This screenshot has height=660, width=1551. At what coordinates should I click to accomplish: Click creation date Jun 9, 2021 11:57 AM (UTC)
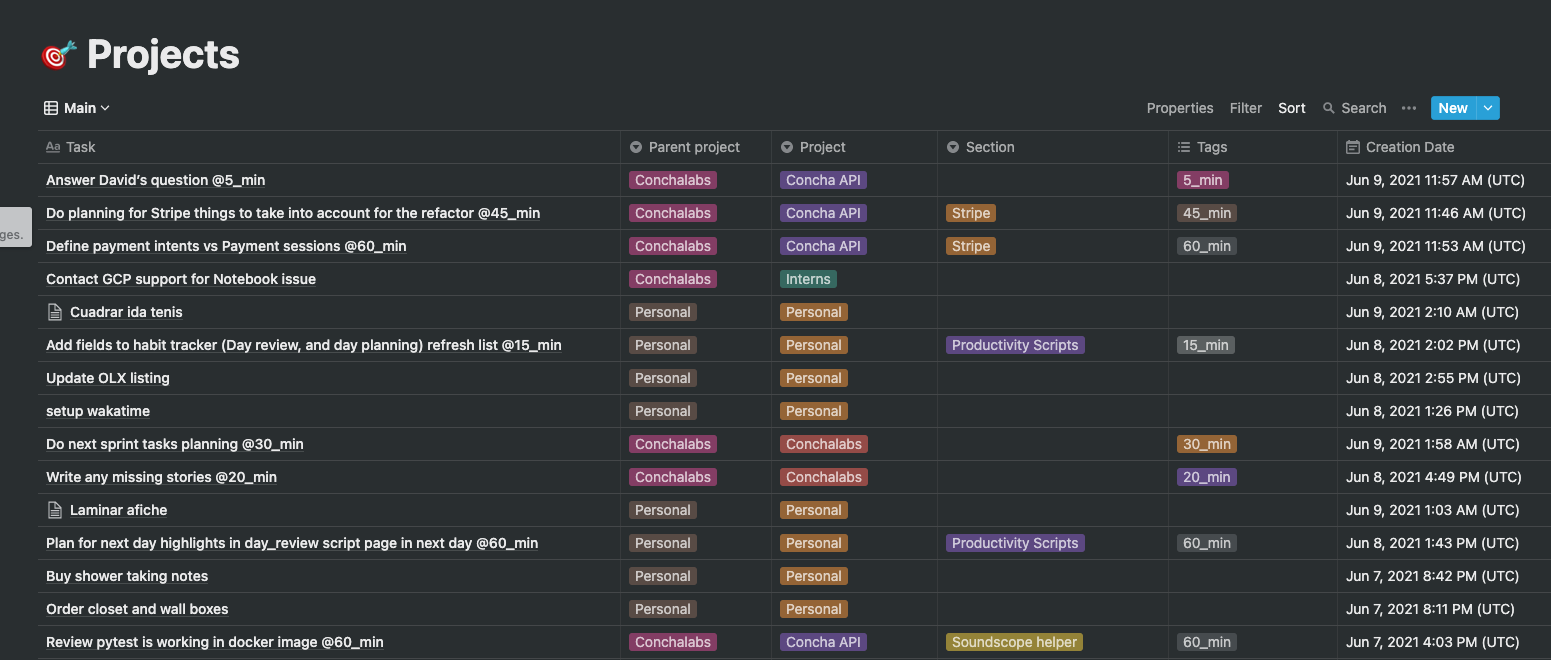[1436, 180]
